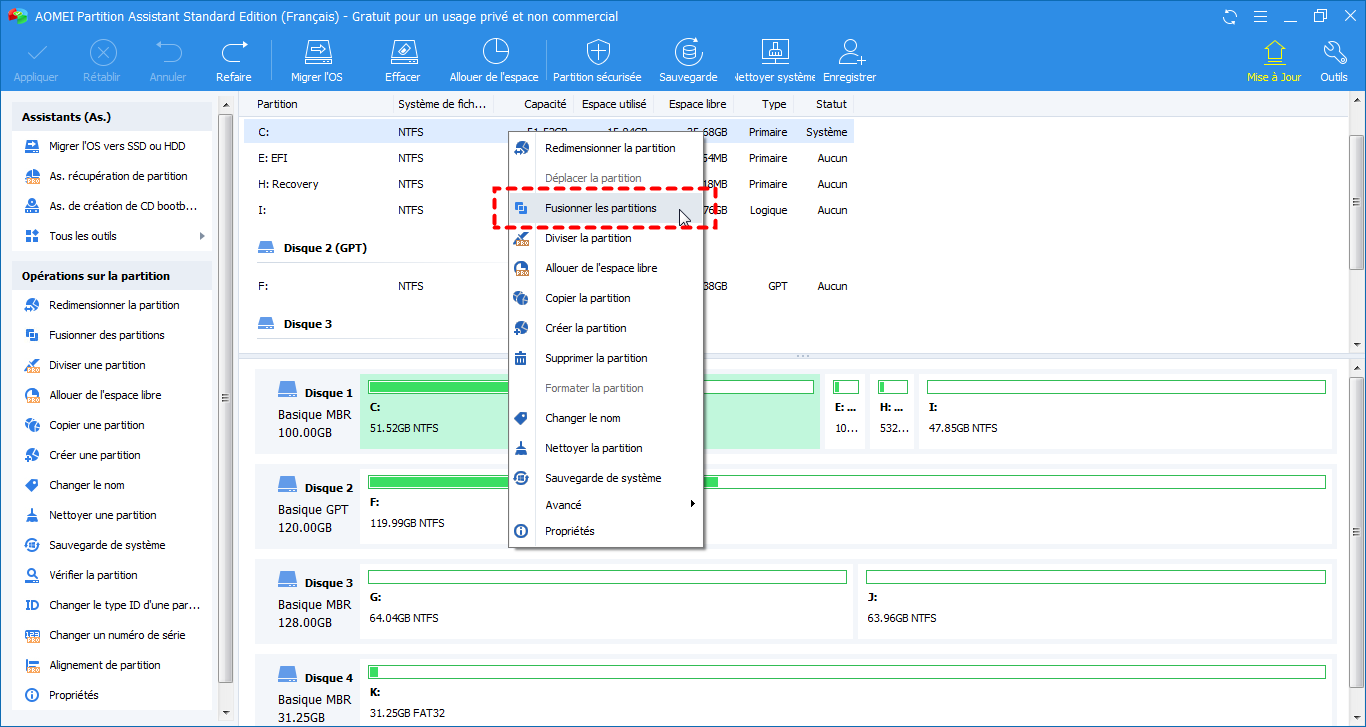Select Copier la partition in the context menu

pos(606,298)
